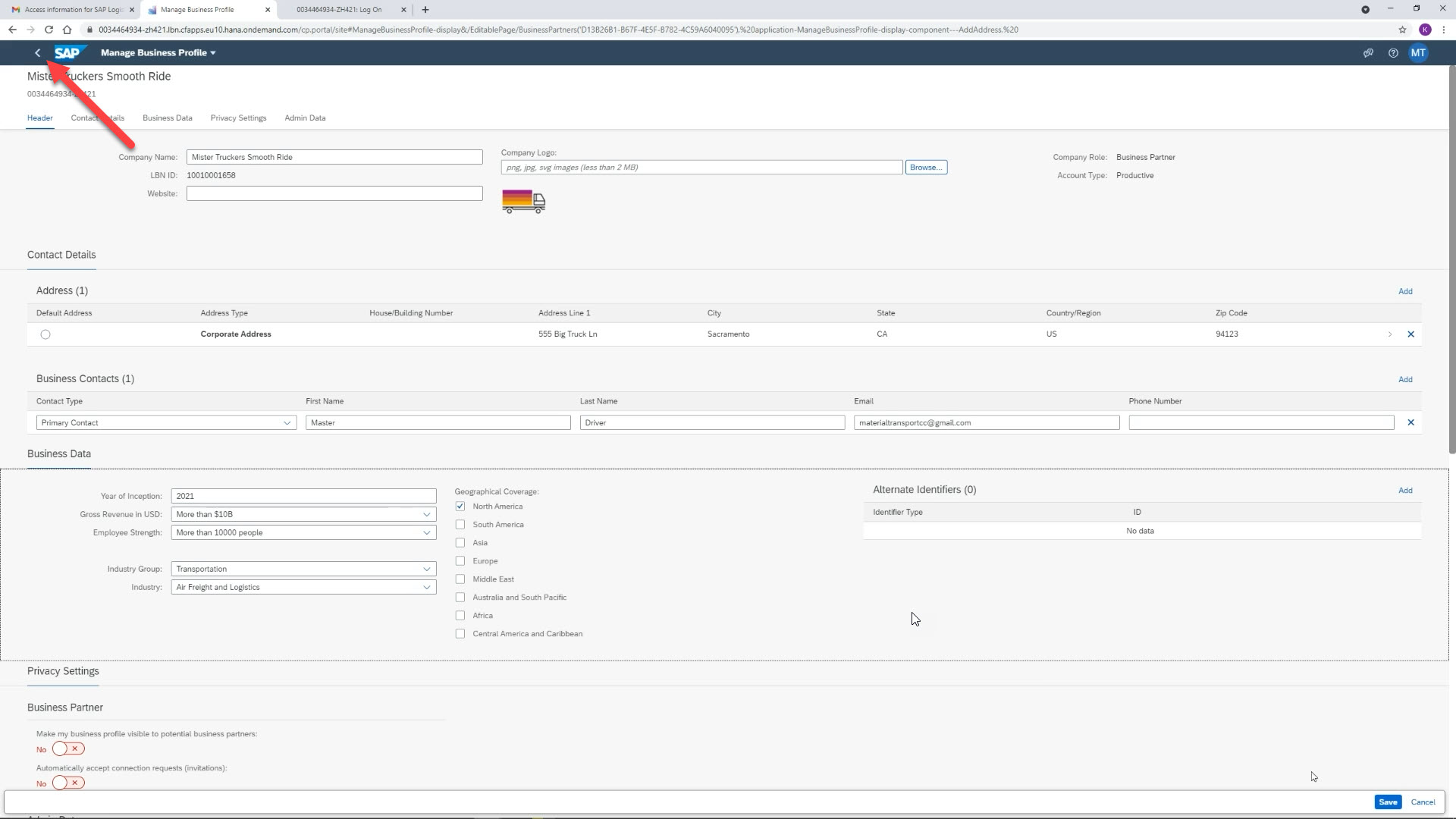
Task: Uncheck North America coverage
Action: [460, 507]
